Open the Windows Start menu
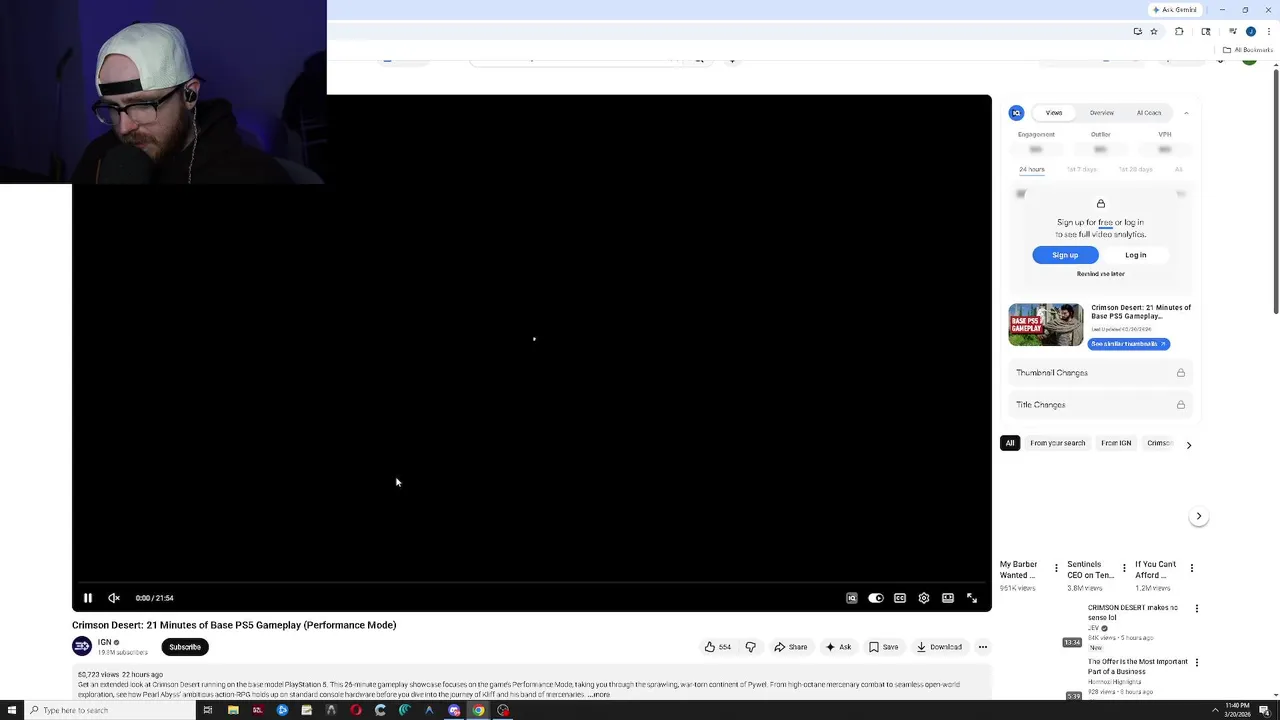Image resolution: width=1280 pixels, height=720 pixels. tap(12, 710)
